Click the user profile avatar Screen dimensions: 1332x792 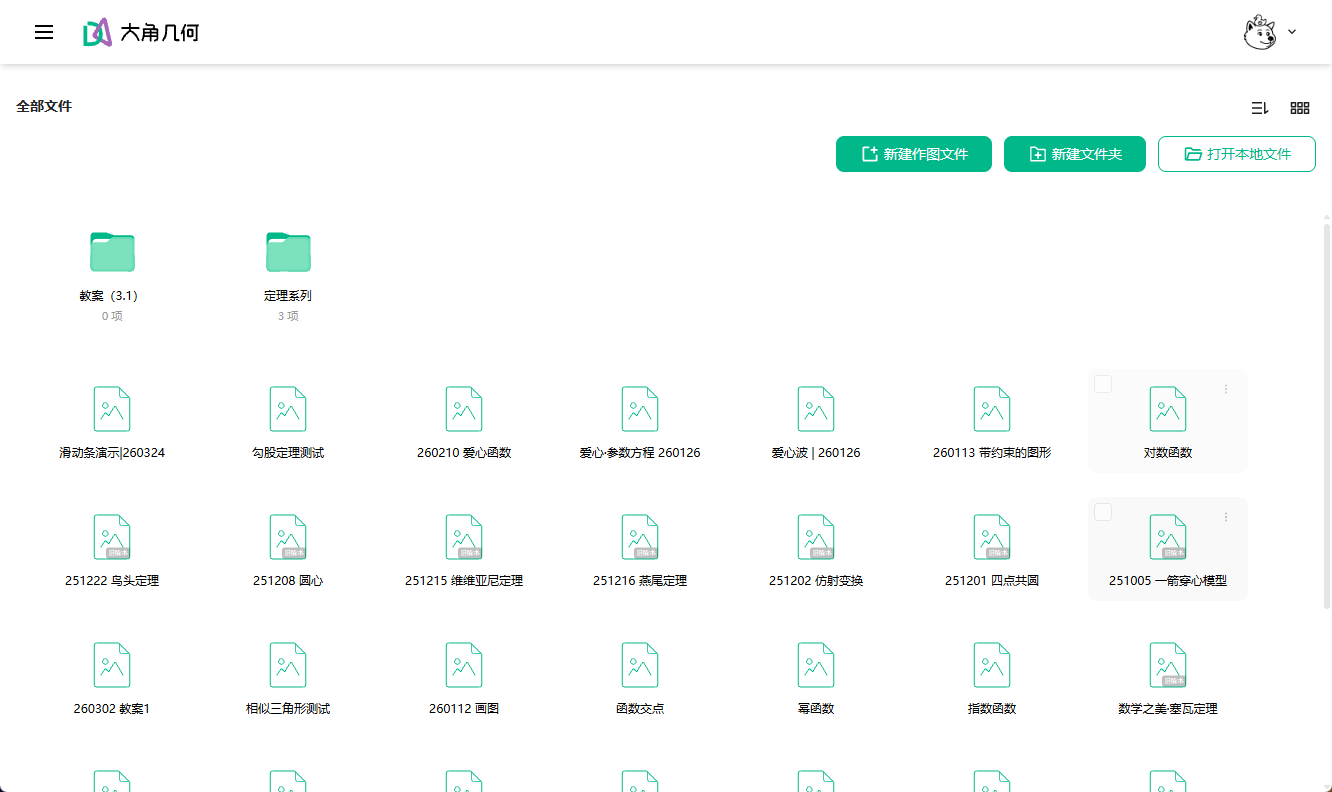pyautogui.click(x=1259, y=32)
